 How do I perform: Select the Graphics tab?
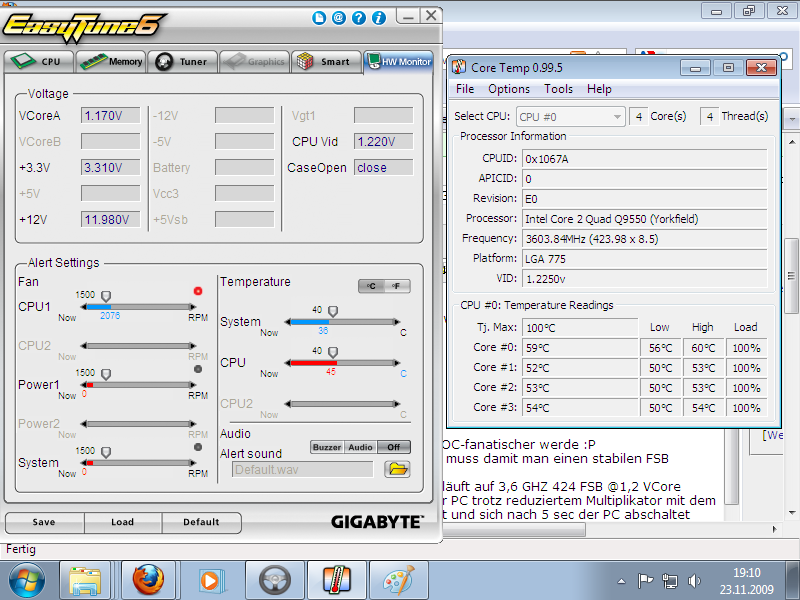(255, 62)
